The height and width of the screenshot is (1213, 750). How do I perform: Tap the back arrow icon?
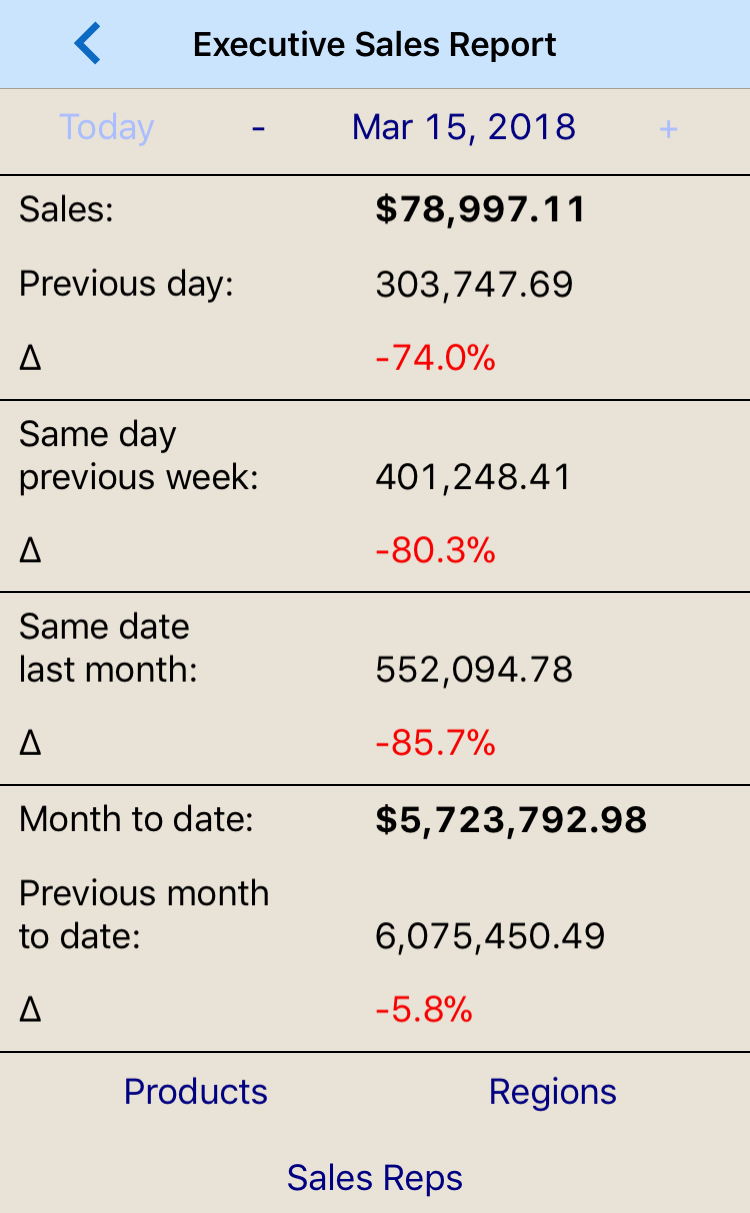(x=88, y=45)
